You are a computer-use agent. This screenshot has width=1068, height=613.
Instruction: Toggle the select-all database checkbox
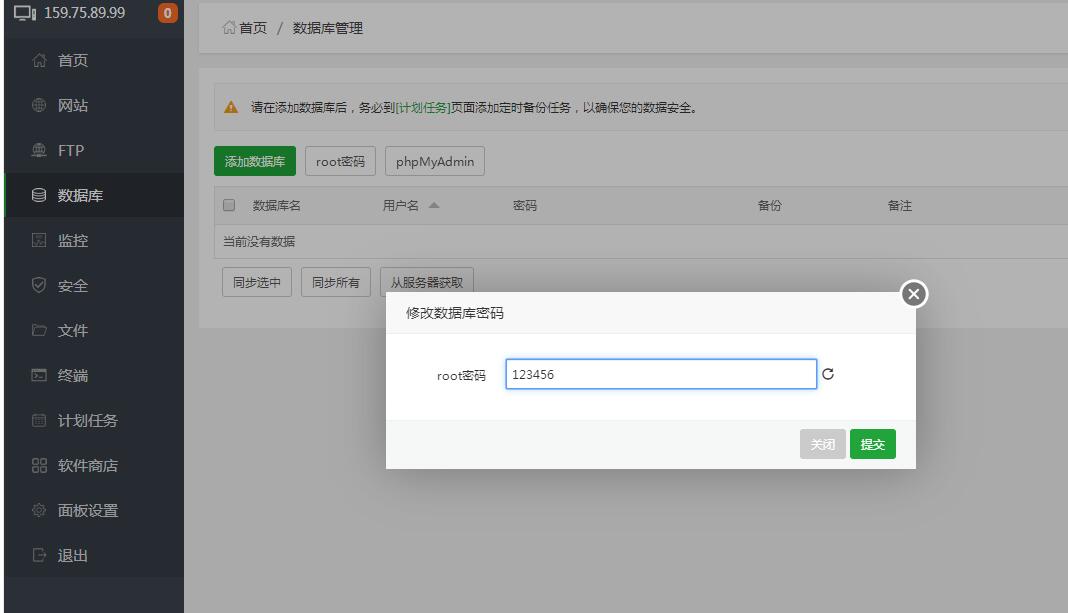(229, 206)
